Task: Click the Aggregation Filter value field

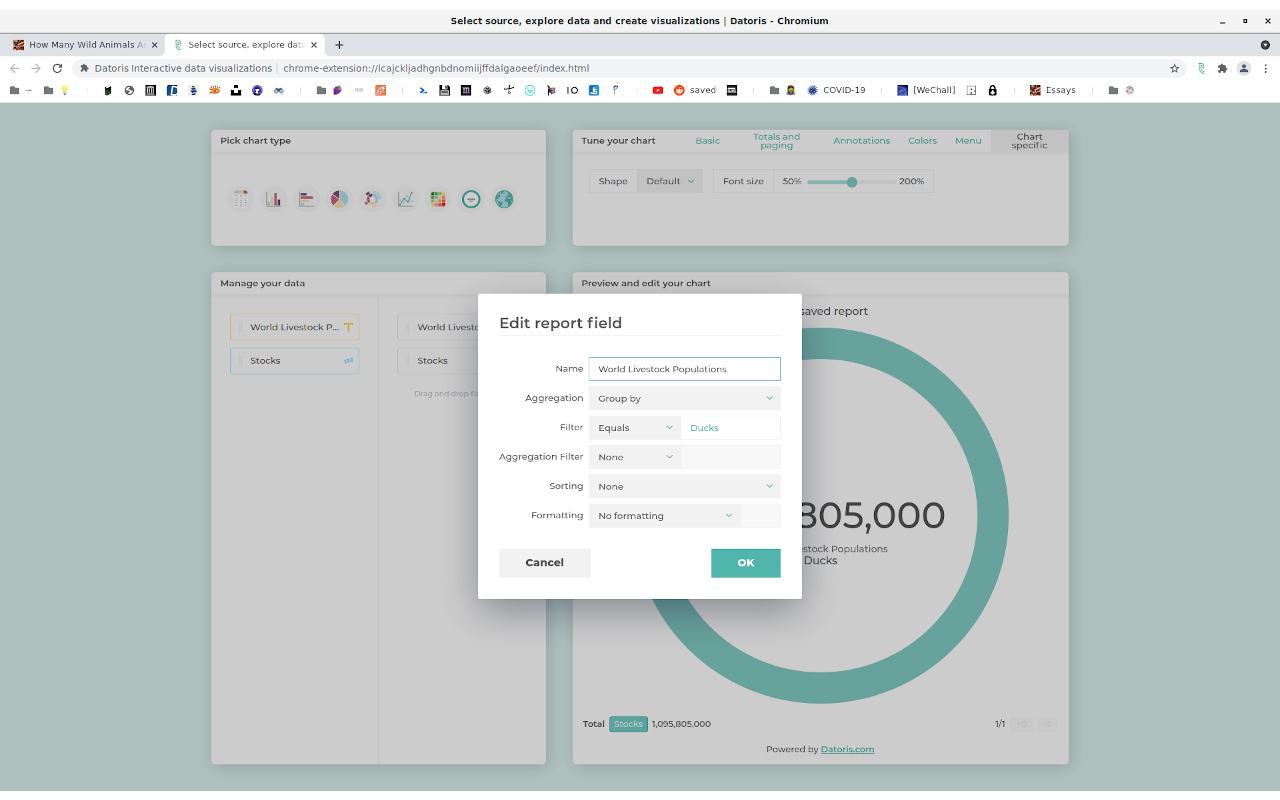Action: point(731,457)
